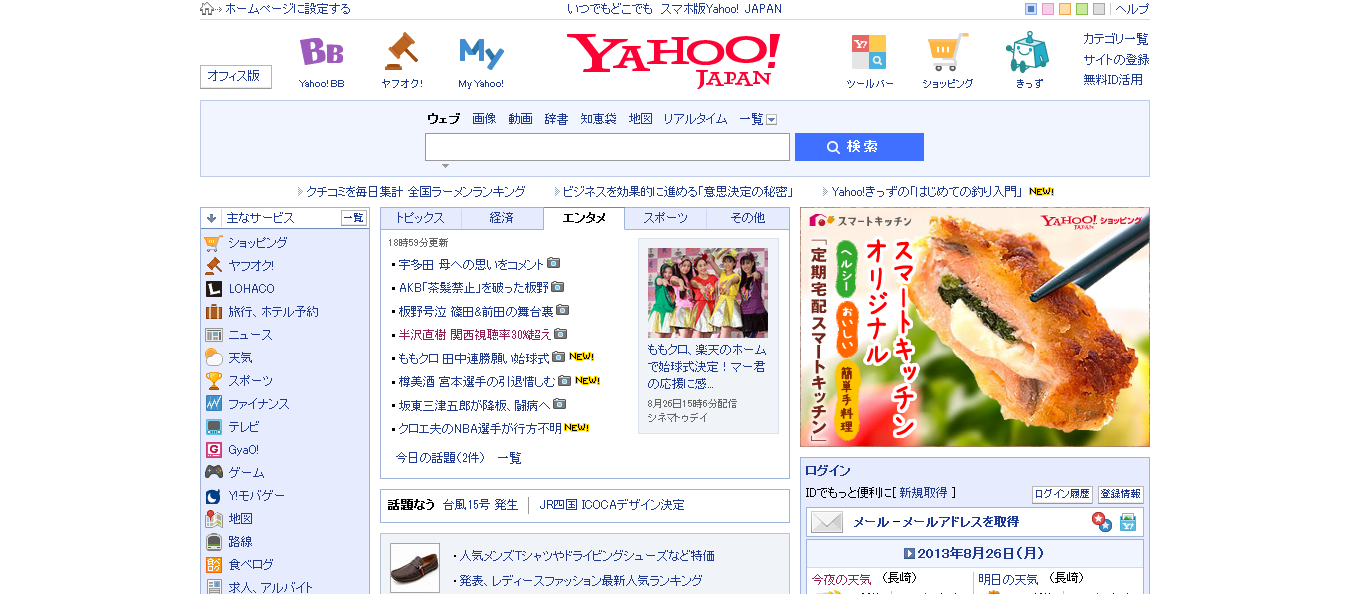Switch to the スポーツ news tab
1349x594 pixels.
tap(665, 218)
